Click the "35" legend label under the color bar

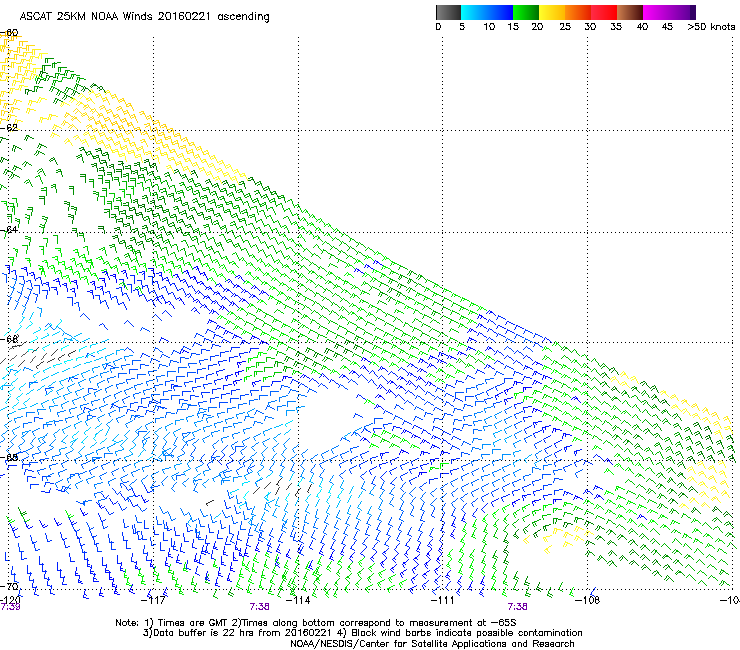[616, 27]
